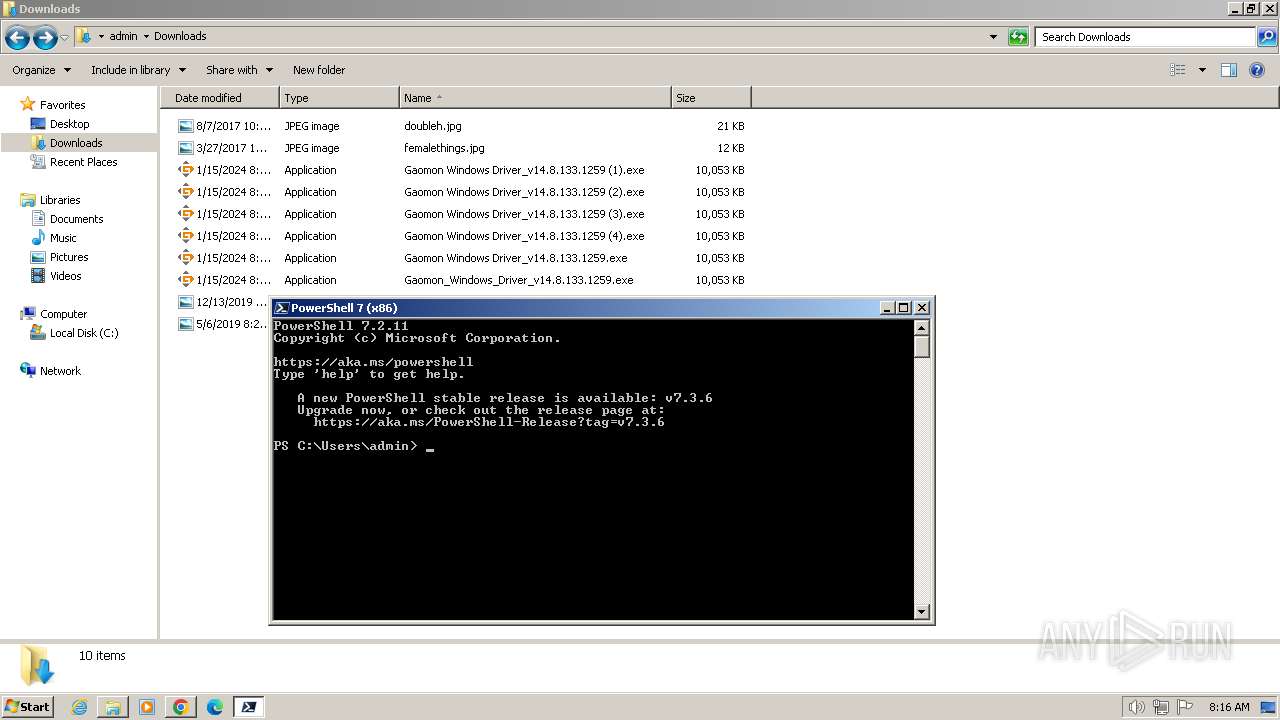Click the volume speaker tray icon
1280x720 pixels.
tap(1137, 707)
